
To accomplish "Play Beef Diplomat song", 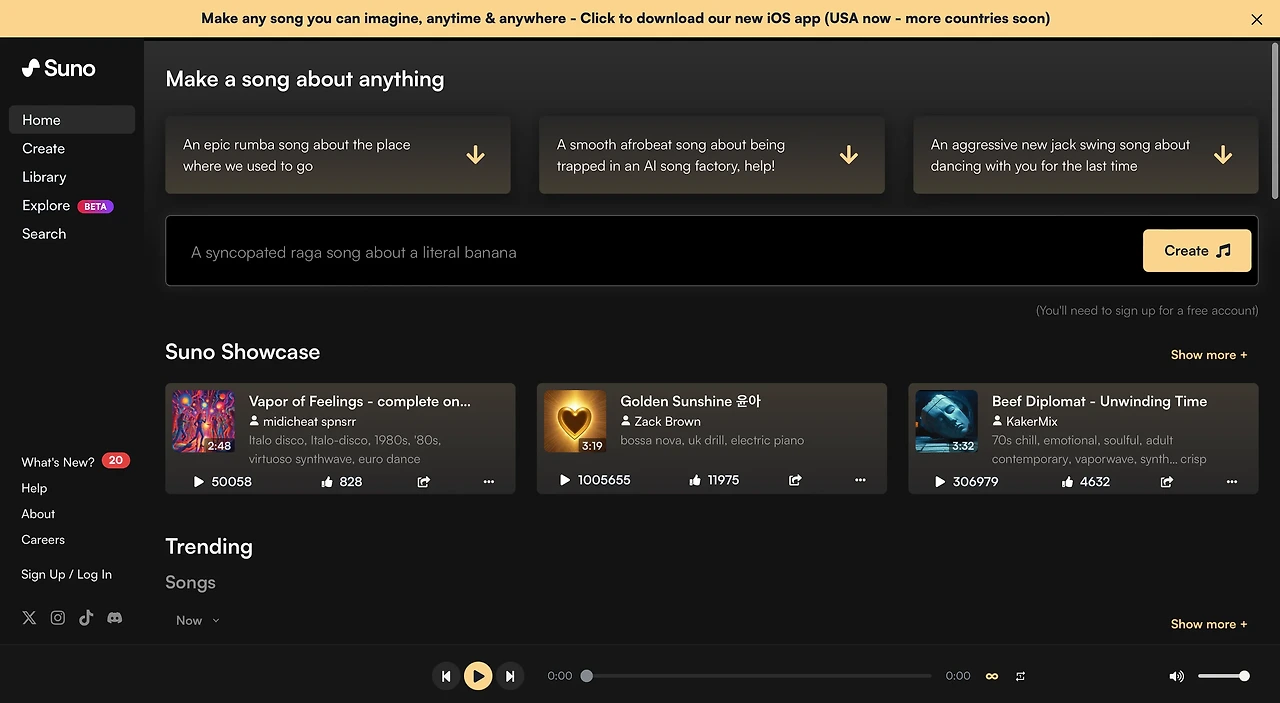I will [940, 481].
